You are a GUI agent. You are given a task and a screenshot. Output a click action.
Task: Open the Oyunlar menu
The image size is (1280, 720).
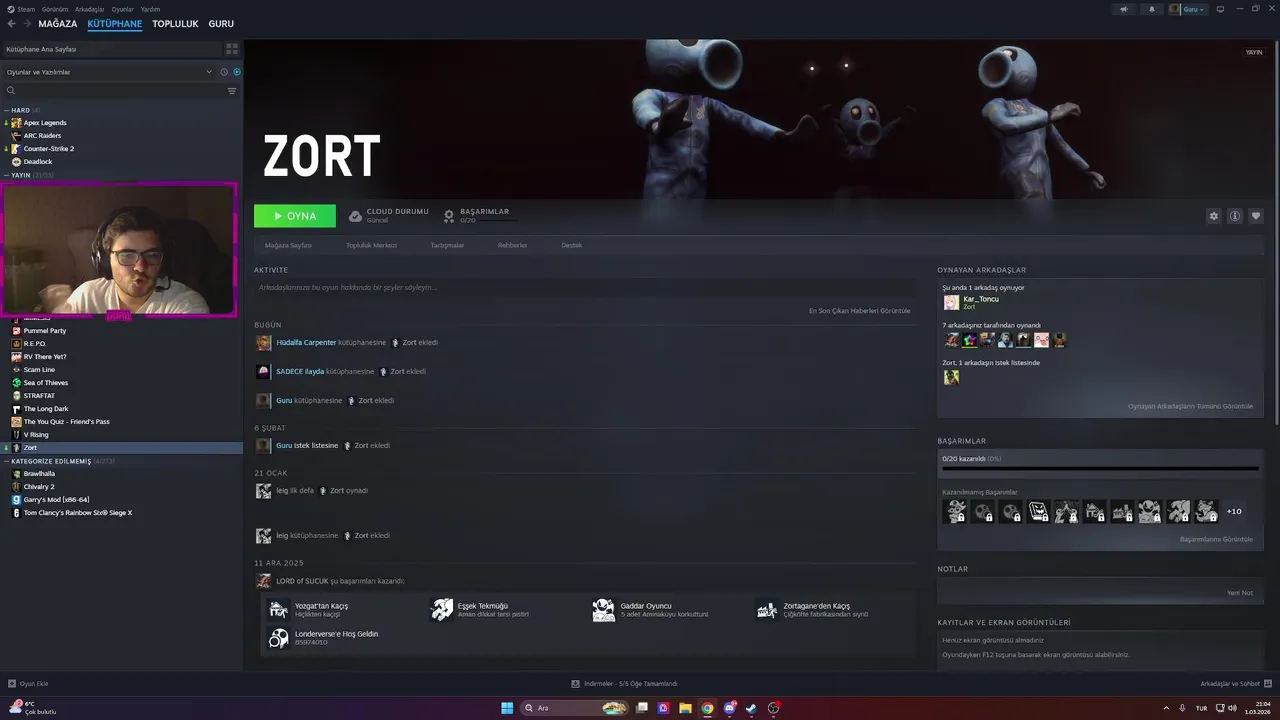[123, 9]
